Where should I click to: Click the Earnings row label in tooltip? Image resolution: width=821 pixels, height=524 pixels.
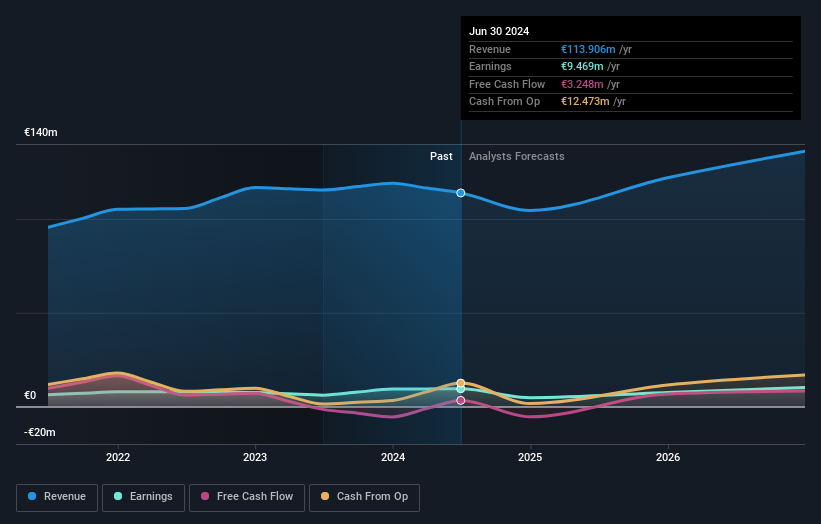coord(491,66)
